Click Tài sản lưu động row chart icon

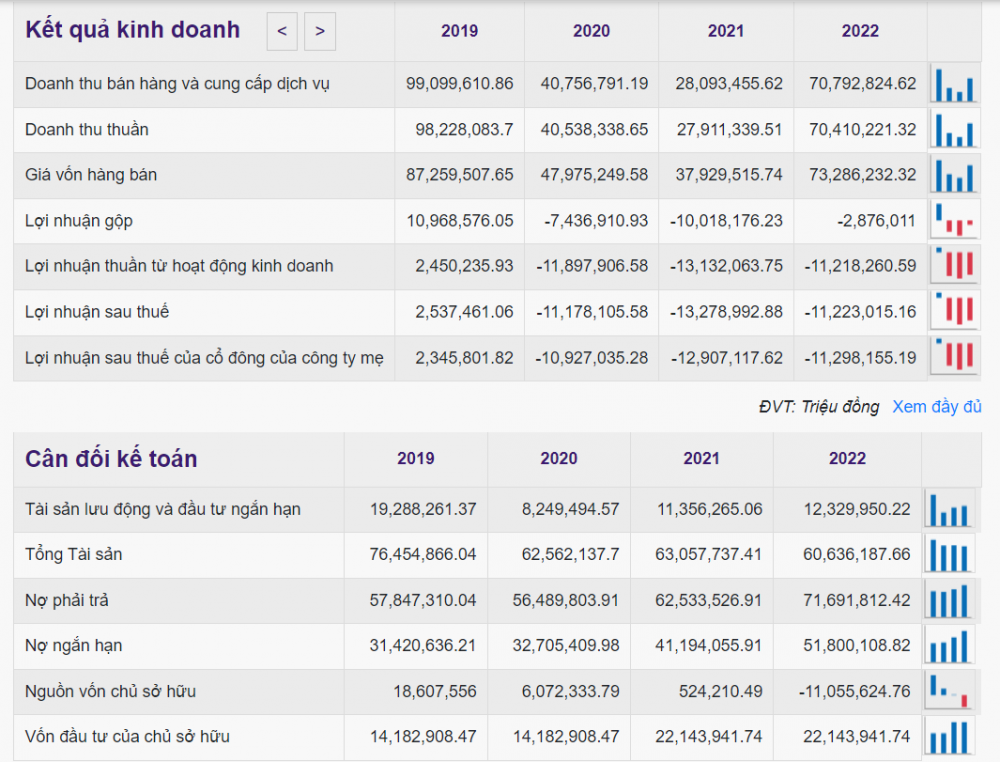point(948,509)
